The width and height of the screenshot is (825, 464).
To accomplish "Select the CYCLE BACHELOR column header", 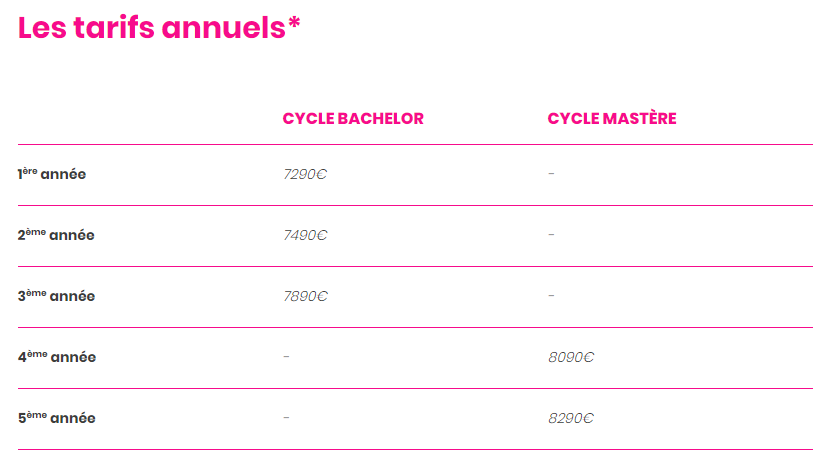I will (353, 118).
